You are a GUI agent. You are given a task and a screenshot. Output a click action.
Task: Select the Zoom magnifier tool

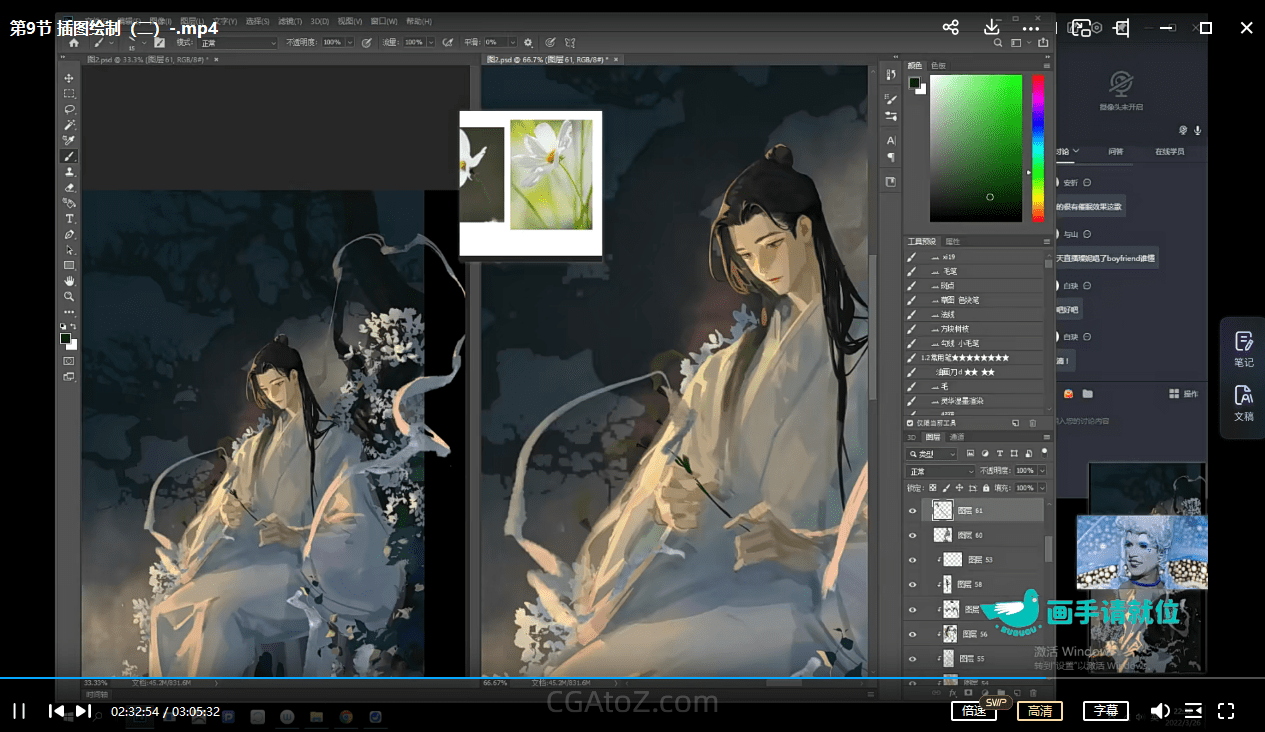(69, 297)
